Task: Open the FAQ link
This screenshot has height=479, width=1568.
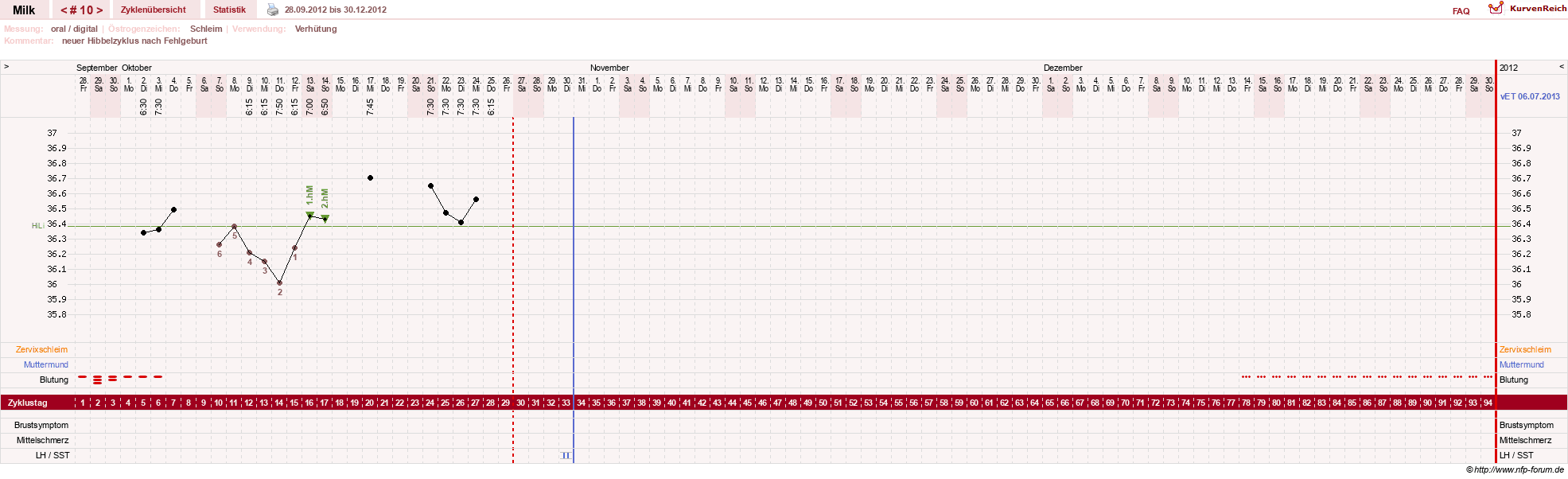Action: click(x=1461, y=11)
